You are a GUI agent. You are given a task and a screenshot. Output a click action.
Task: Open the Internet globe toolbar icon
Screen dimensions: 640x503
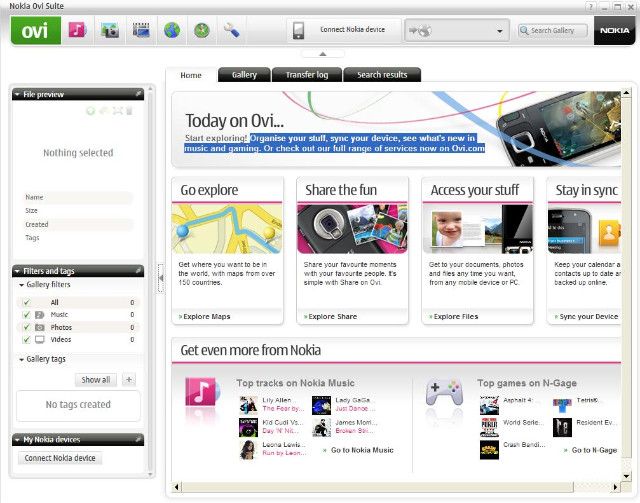coord(172,30)
